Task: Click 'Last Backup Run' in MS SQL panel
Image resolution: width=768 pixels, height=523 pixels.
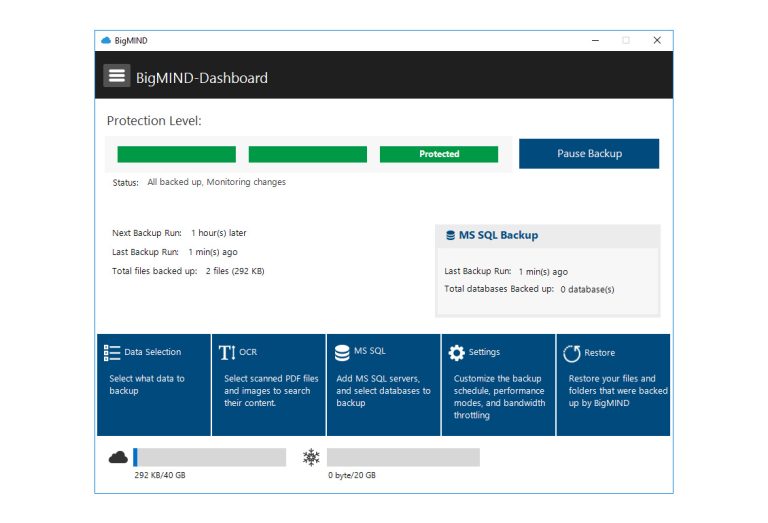Action: coord(478,271)
